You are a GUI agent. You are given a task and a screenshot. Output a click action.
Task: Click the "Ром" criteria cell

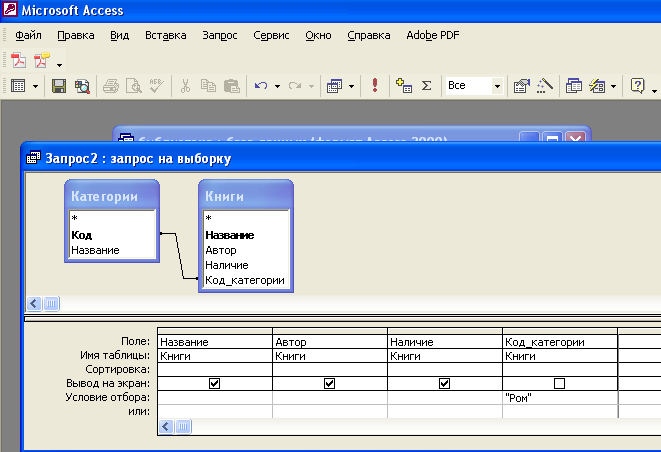tap(560, 398)
